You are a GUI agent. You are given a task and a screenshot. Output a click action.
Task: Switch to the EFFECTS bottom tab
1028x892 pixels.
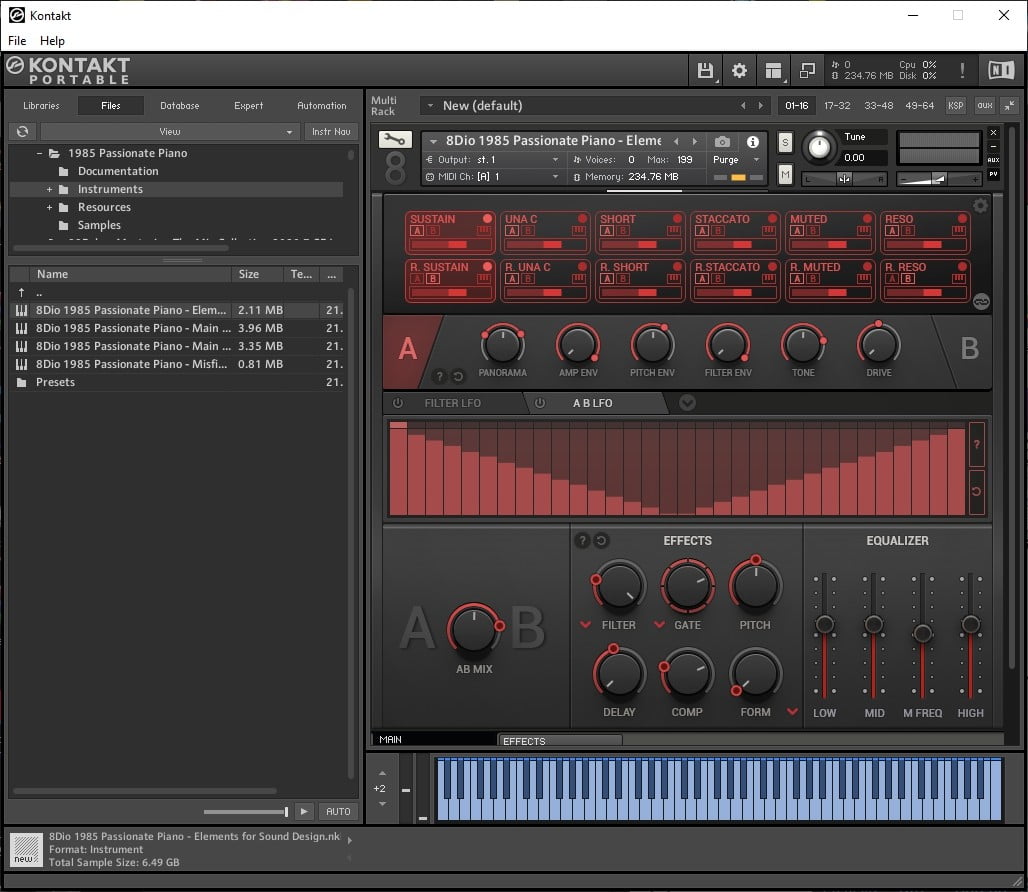560,741
